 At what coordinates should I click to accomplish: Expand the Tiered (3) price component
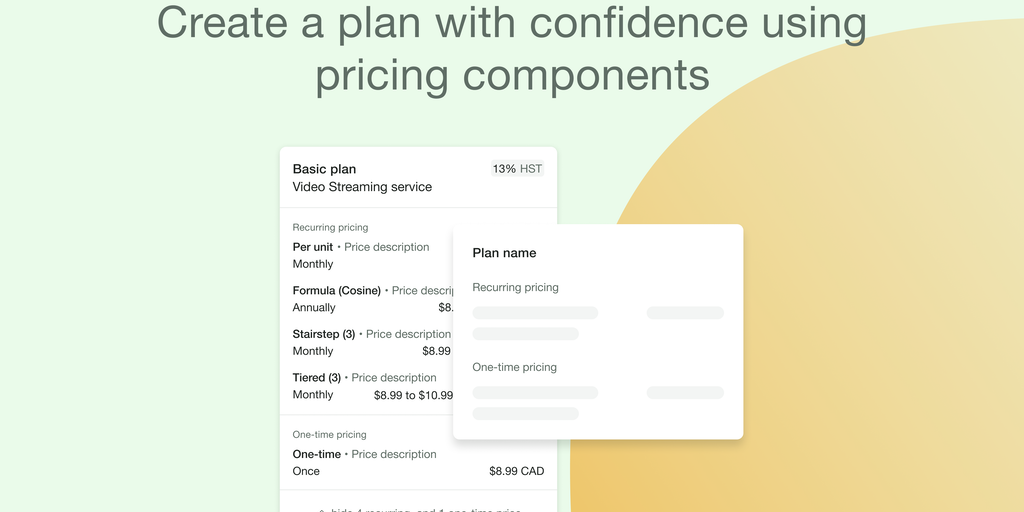(x=316, y=378)
